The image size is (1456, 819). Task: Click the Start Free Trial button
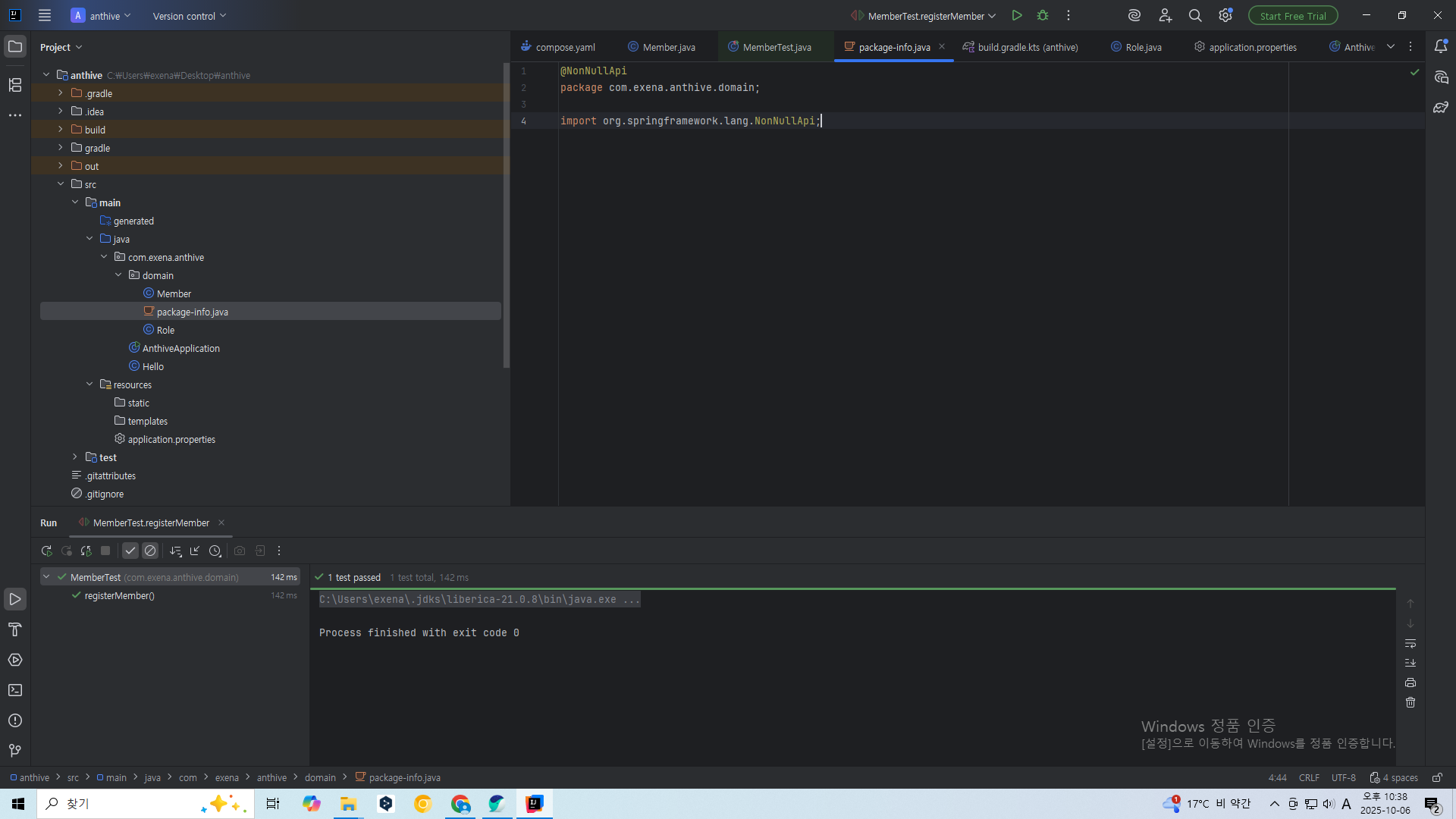tap(1293, 16)
